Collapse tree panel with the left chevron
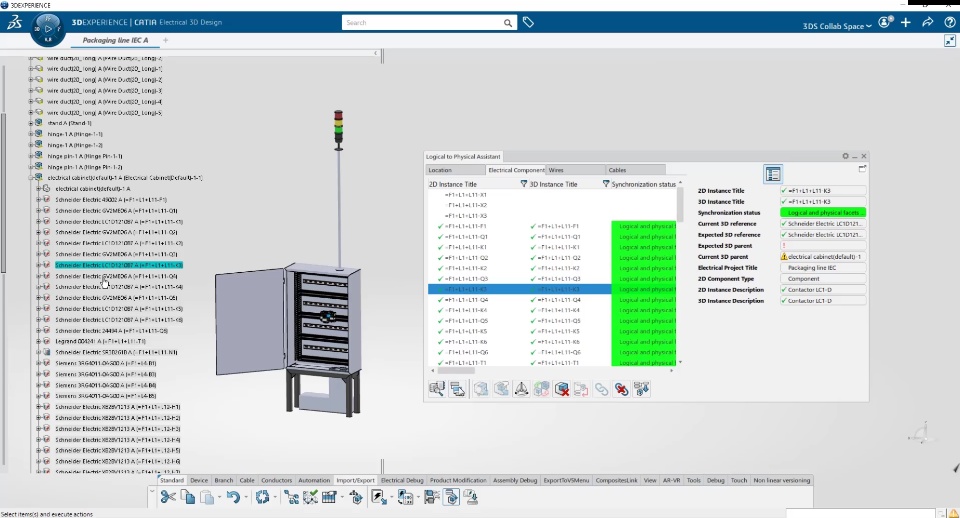This screenshot has width=960, height=518. pyautogui.click(x=375, y=53)
